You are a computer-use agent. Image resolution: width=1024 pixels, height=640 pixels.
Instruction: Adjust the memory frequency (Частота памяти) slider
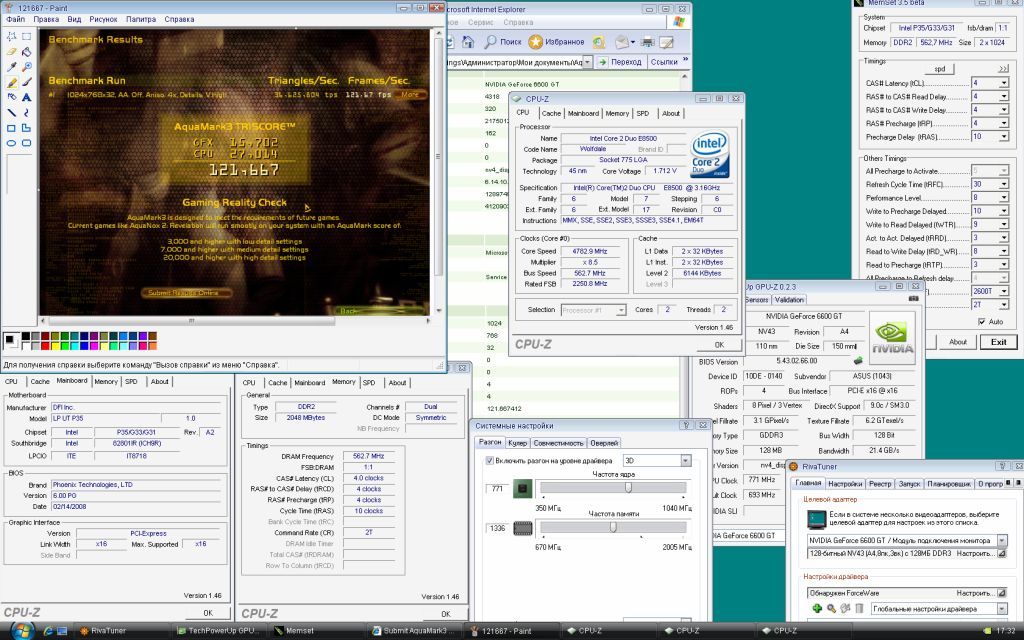point(613,527)
